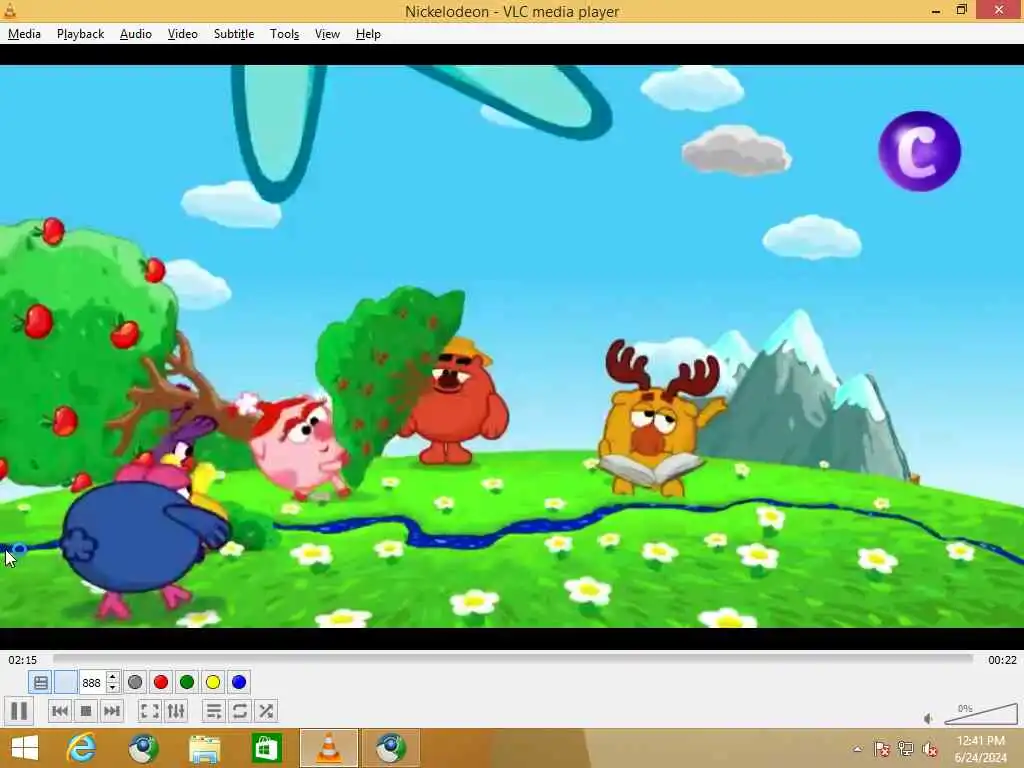The image size is (1024, 768).
Task: Select VLC cone taskbar button
Action: tap(328, 748)
